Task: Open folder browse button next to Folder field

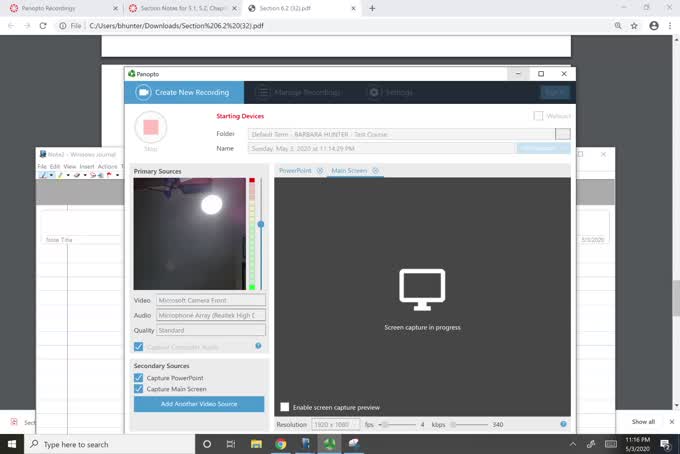Action: 563,134
